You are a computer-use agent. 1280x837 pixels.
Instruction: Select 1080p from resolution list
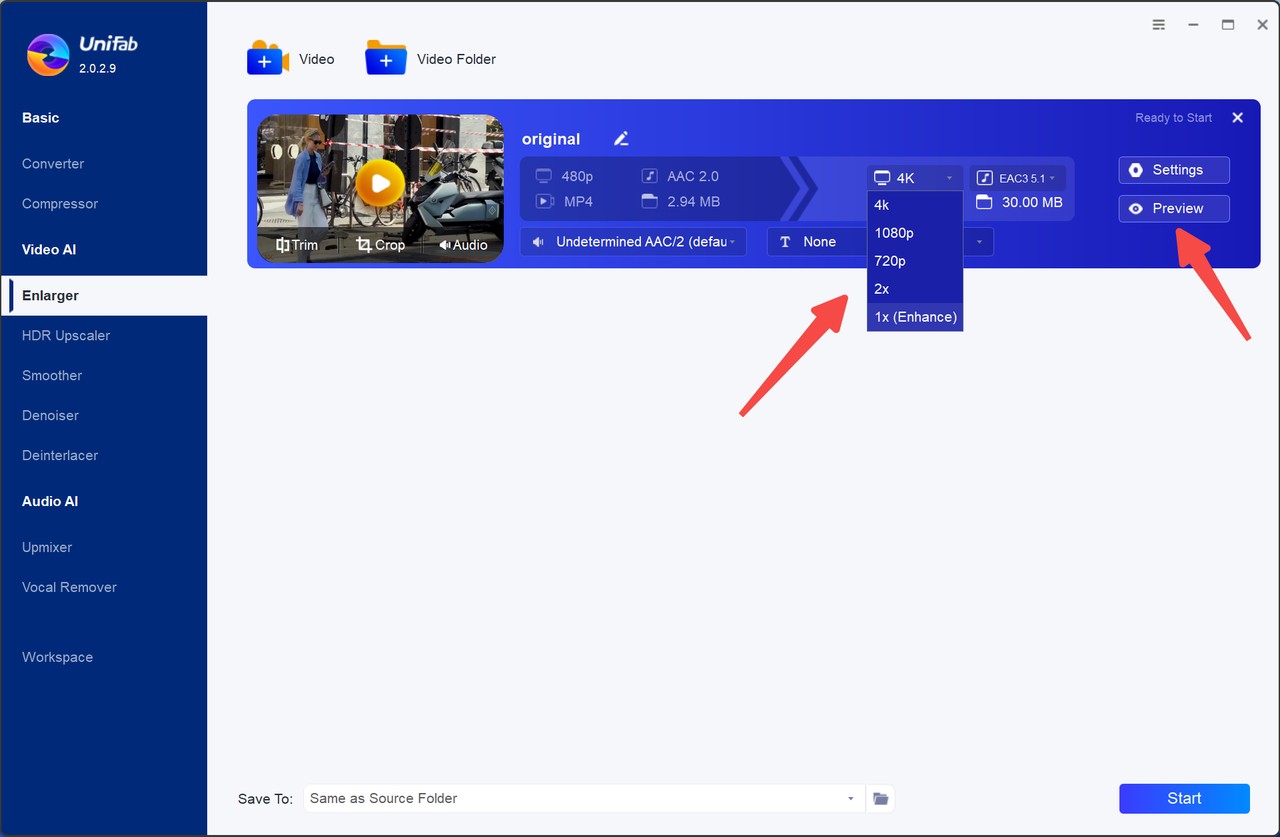(x=894, y=233)
